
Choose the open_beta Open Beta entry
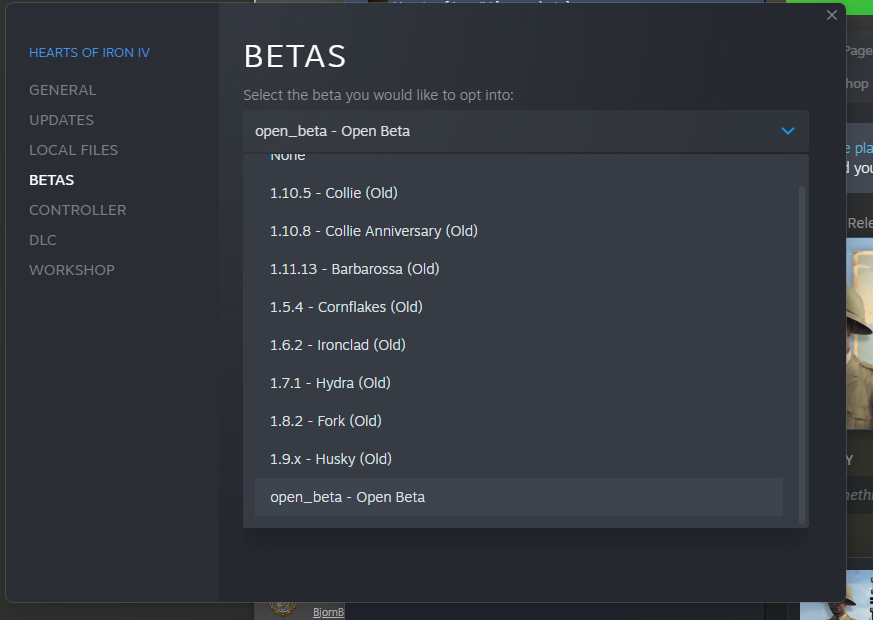click(x=345, y=496)
